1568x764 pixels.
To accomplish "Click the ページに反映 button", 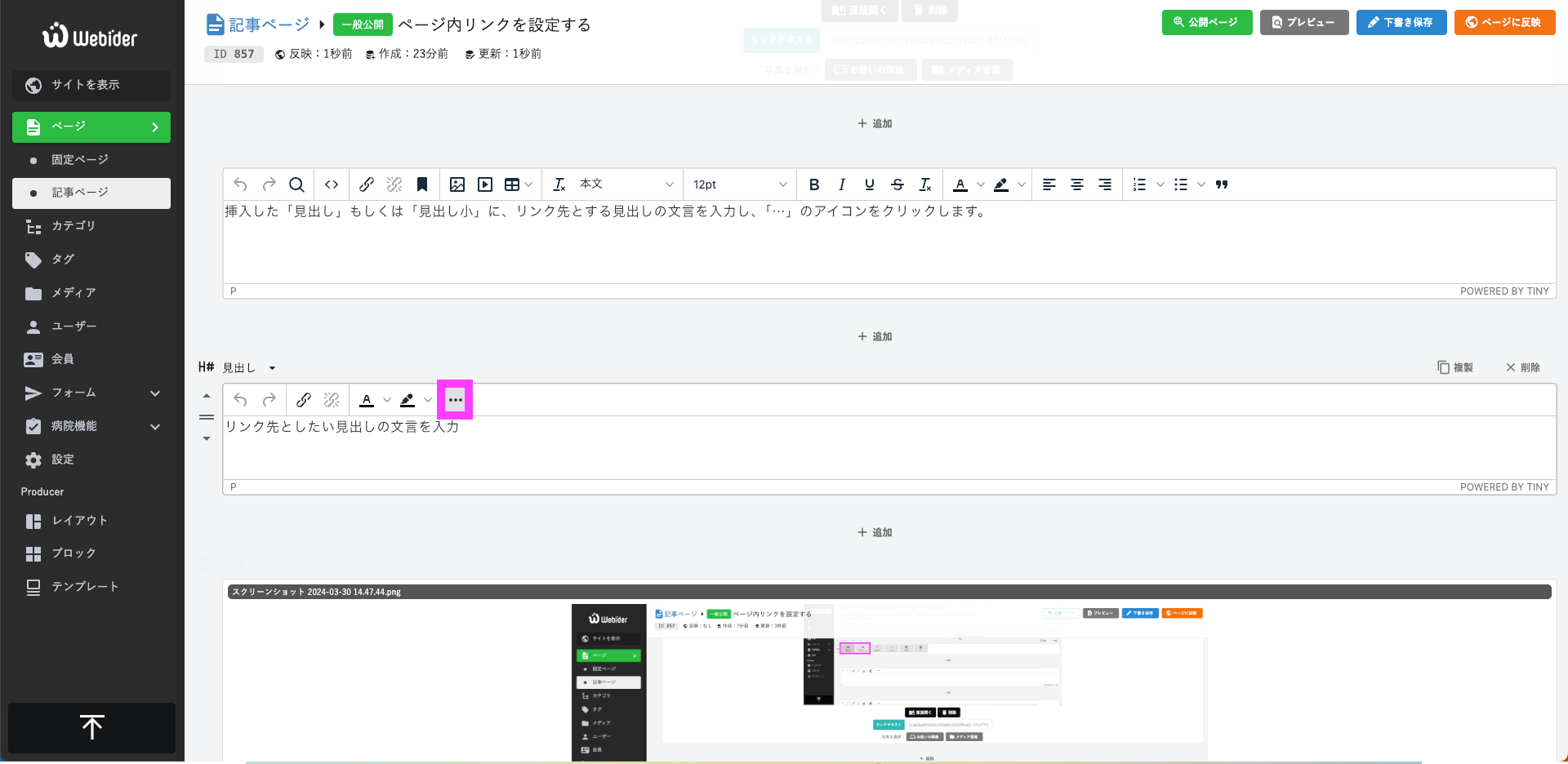I will [x=1504, y=23].
